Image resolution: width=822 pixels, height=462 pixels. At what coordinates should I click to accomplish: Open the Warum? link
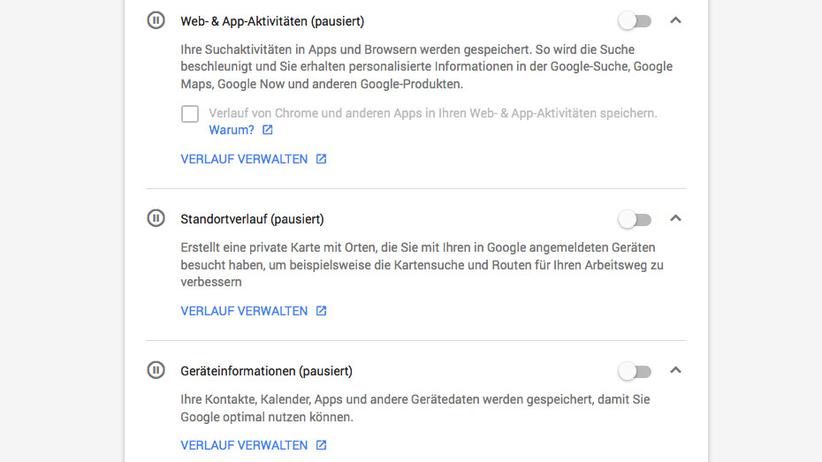[x=231, y=130]
